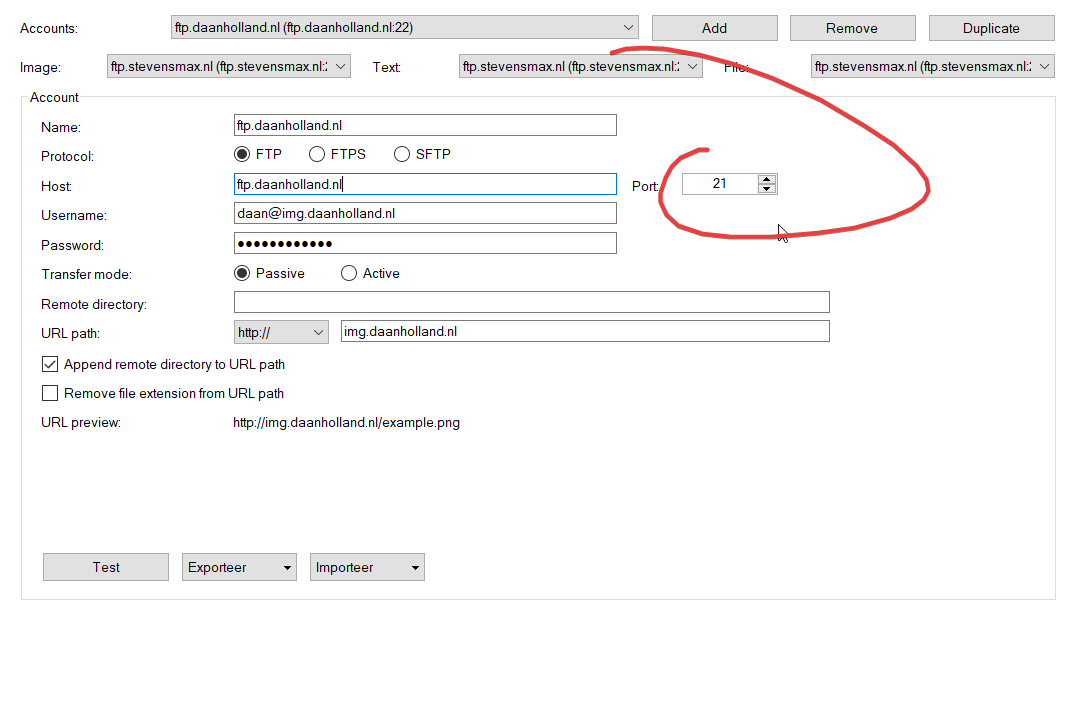This screenshot has height=703, width=1073.
Task: Switch transfer mode to Active
Action: pyautogui.click(x=349, y=273)
